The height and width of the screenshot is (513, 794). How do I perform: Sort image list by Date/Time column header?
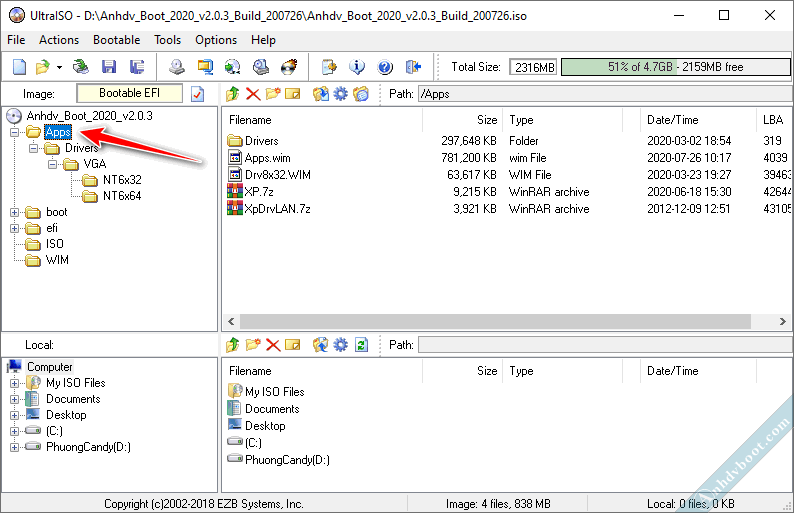698,120
